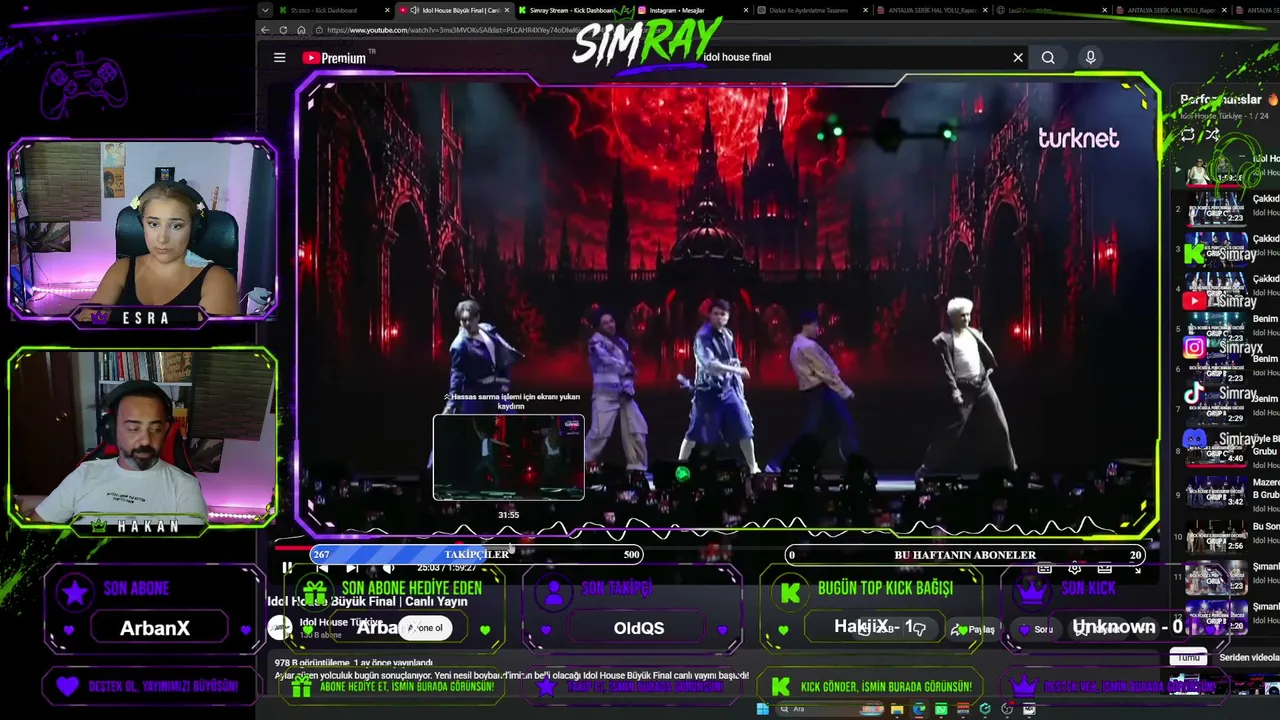Switch to the Kick Dashboard tab
The width and height of the screenshot is (1280, 720).
coord(330,10)
